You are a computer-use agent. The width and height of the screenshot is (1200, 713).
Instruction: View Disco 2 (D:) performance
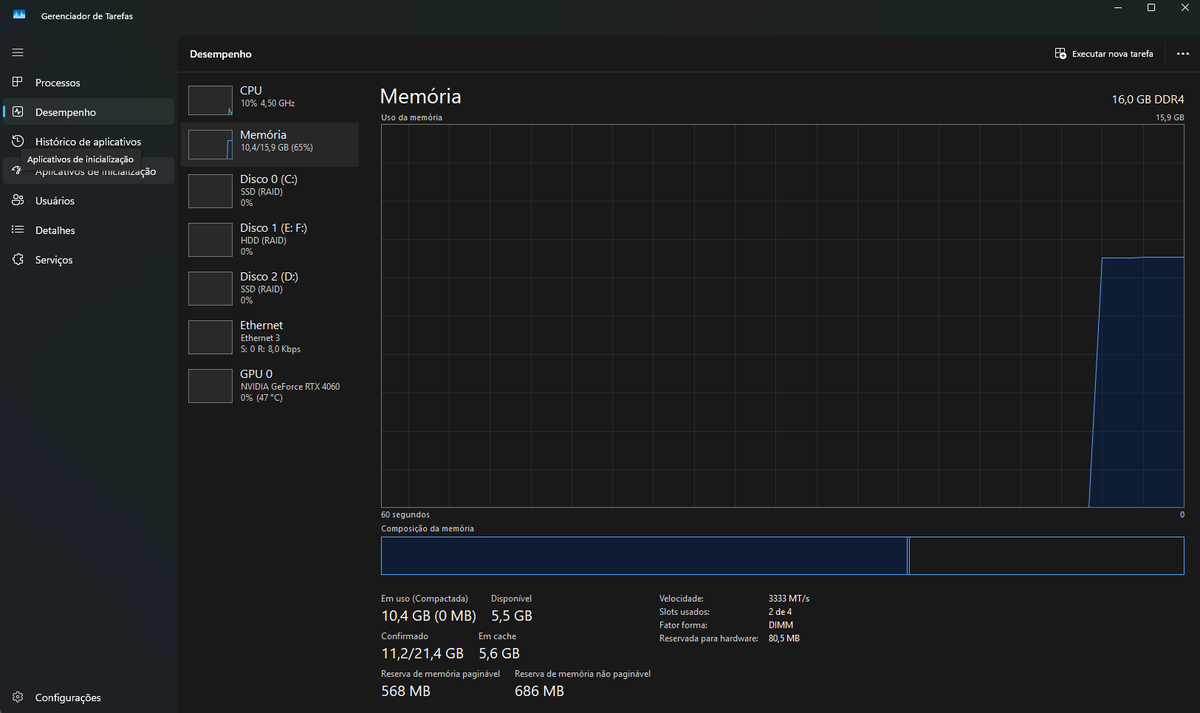tap(270, 288)
